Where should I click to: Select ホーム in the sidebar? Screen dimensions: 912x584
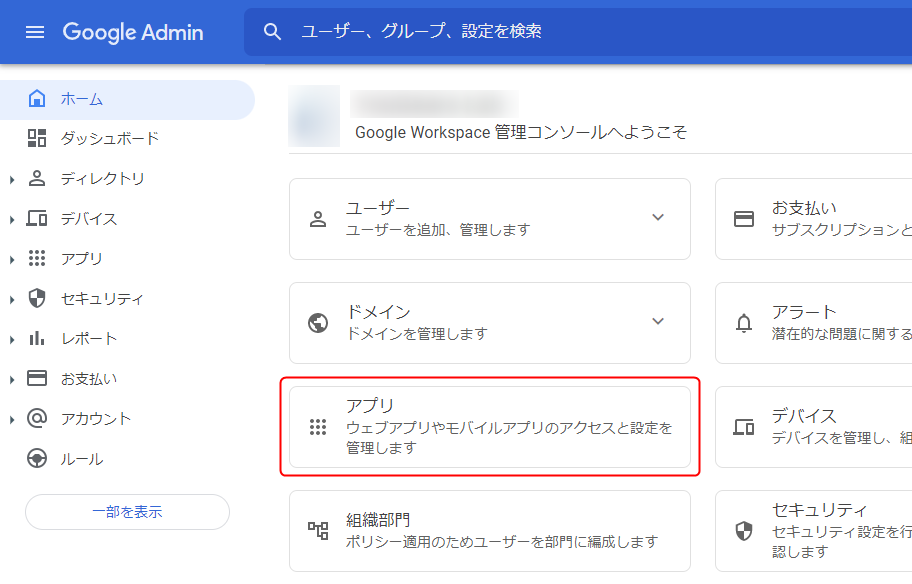tap(127, 99)
